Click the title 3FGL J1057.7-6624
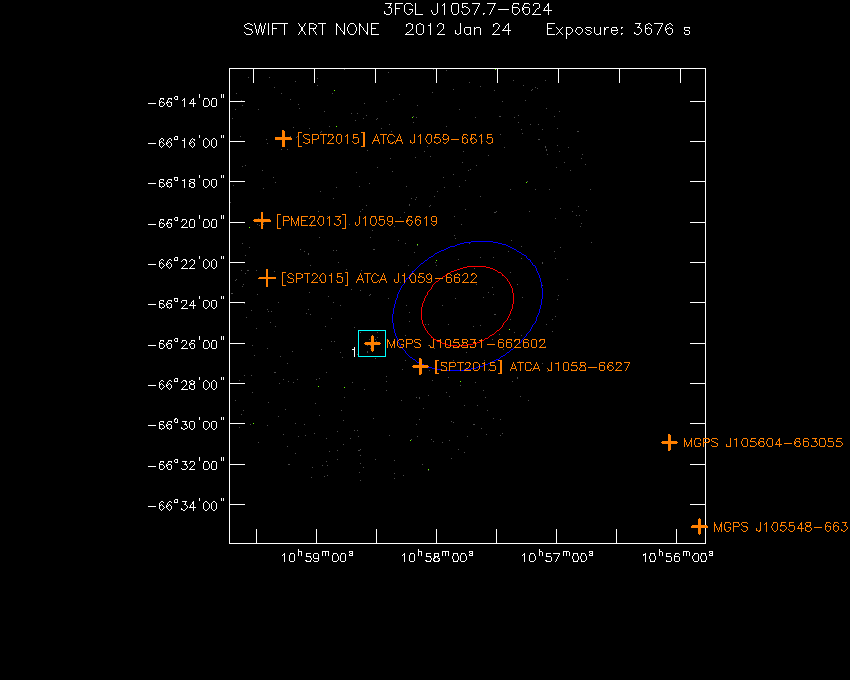850x680 pixels. (467, 9)
